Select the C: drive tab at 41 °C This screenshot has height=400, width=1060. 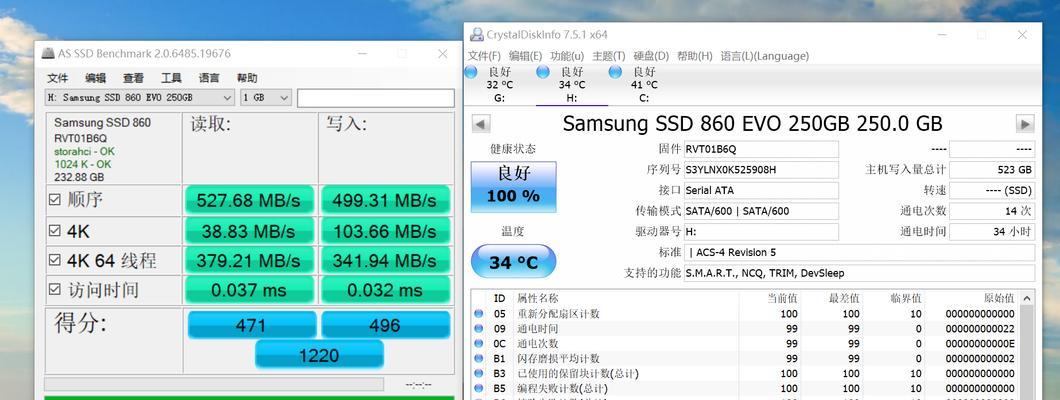644,84
